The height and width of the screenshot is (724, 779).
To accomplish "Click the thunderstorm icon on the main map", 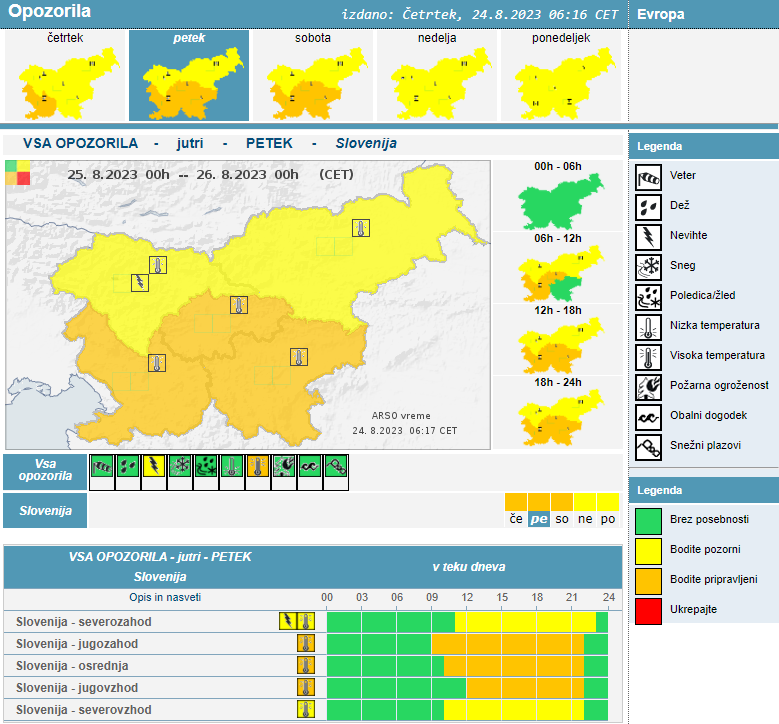I will pyautogui.click(x=141, y=282).
